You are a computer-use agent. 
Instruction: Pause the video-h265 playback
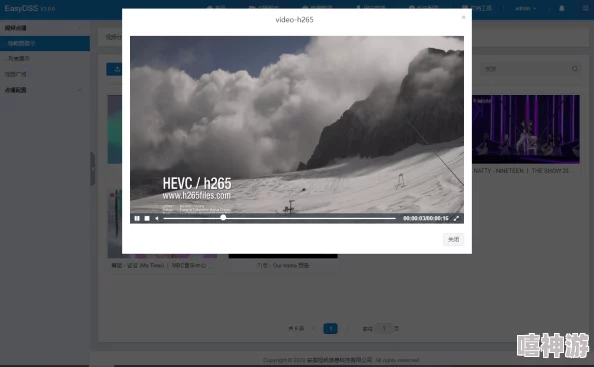pos(137,219)
